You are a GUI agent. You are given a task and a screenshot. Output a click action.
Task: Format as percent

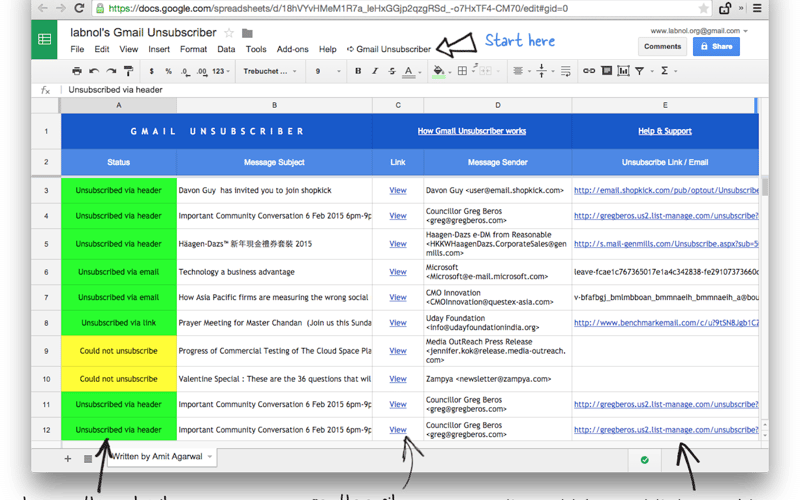click(168, 71)
